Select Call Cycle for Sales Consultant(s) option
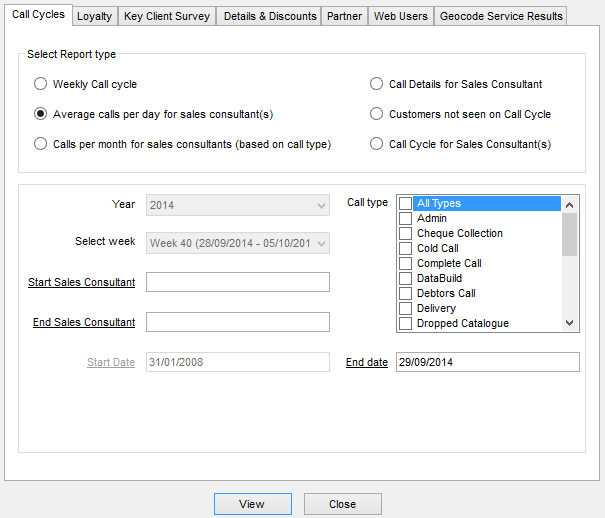 coord(377,144)
